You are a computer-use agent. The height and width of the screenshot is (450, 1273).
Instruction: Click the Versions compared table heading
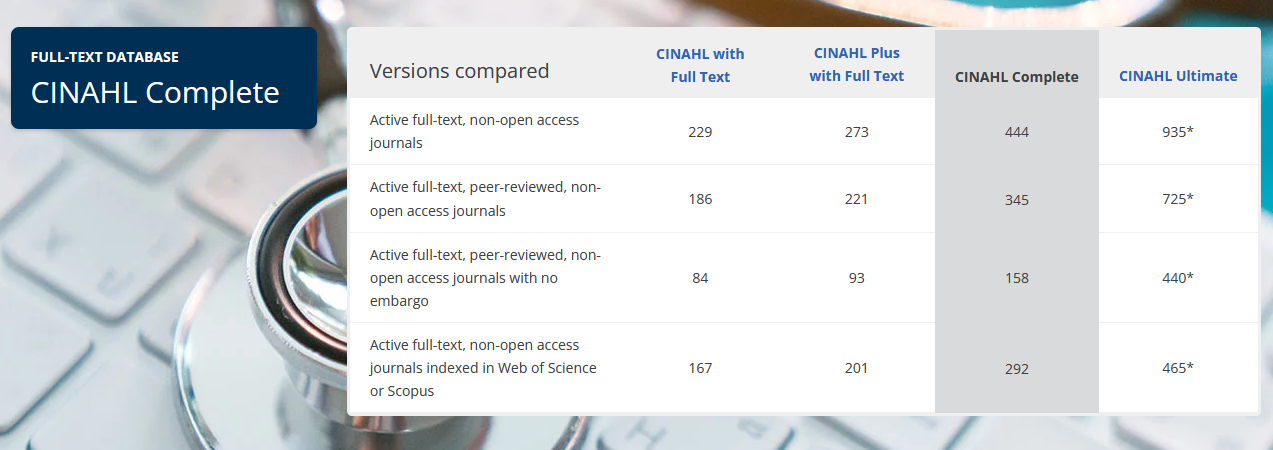coord(459,71)
